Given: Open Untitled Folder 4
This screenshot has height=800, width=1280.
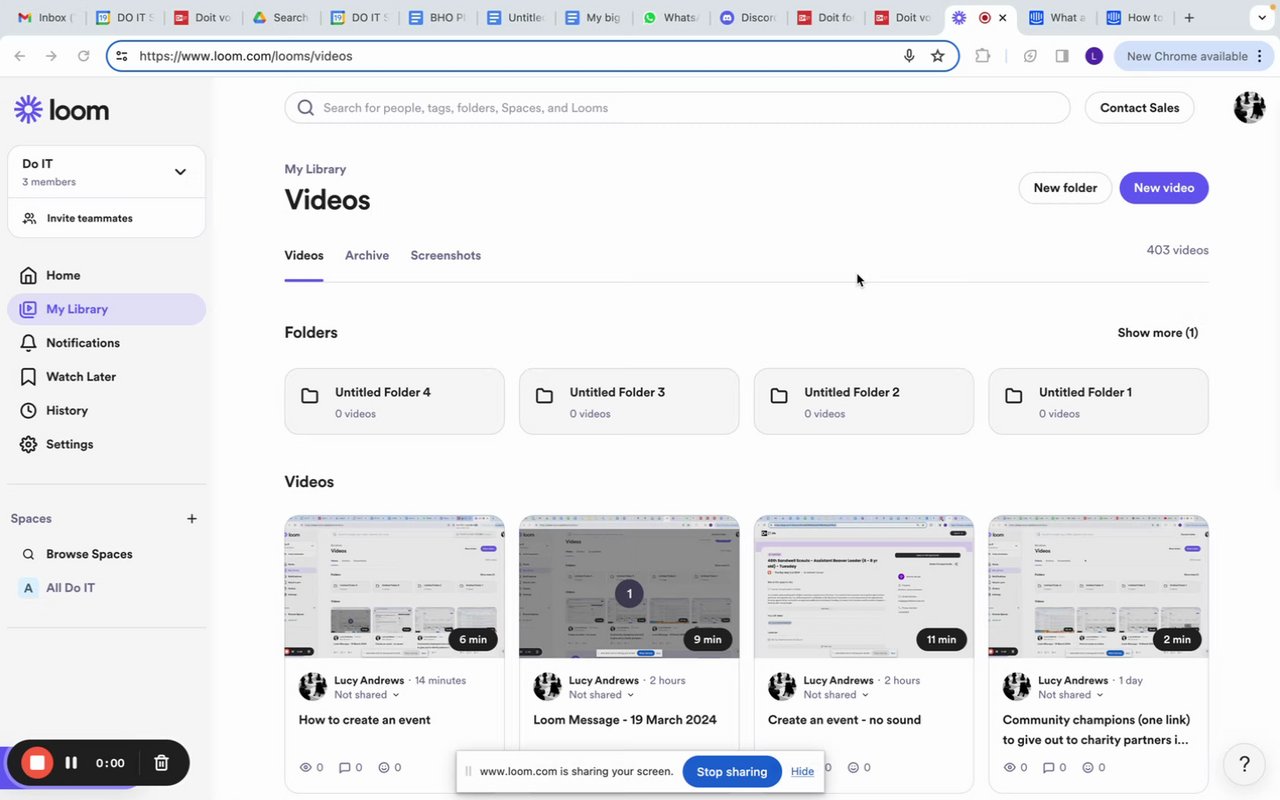Looking at the screenshot, I should 394,401.
